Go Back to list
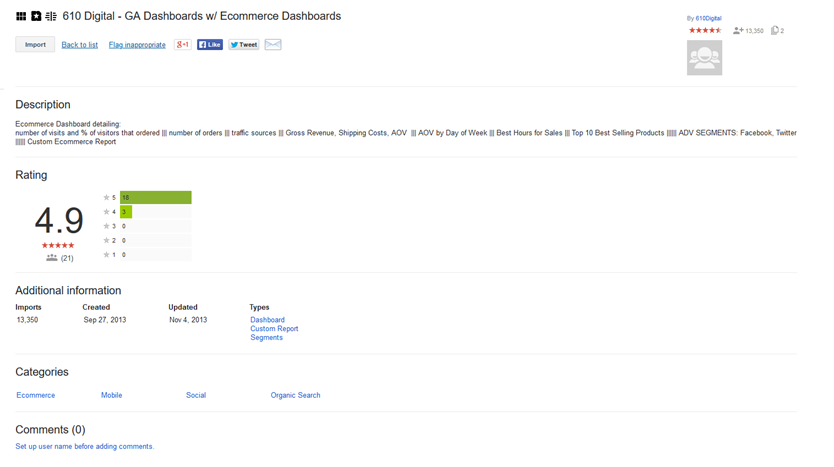The width and height of the screenshot is (834, 467). [80, 45]
